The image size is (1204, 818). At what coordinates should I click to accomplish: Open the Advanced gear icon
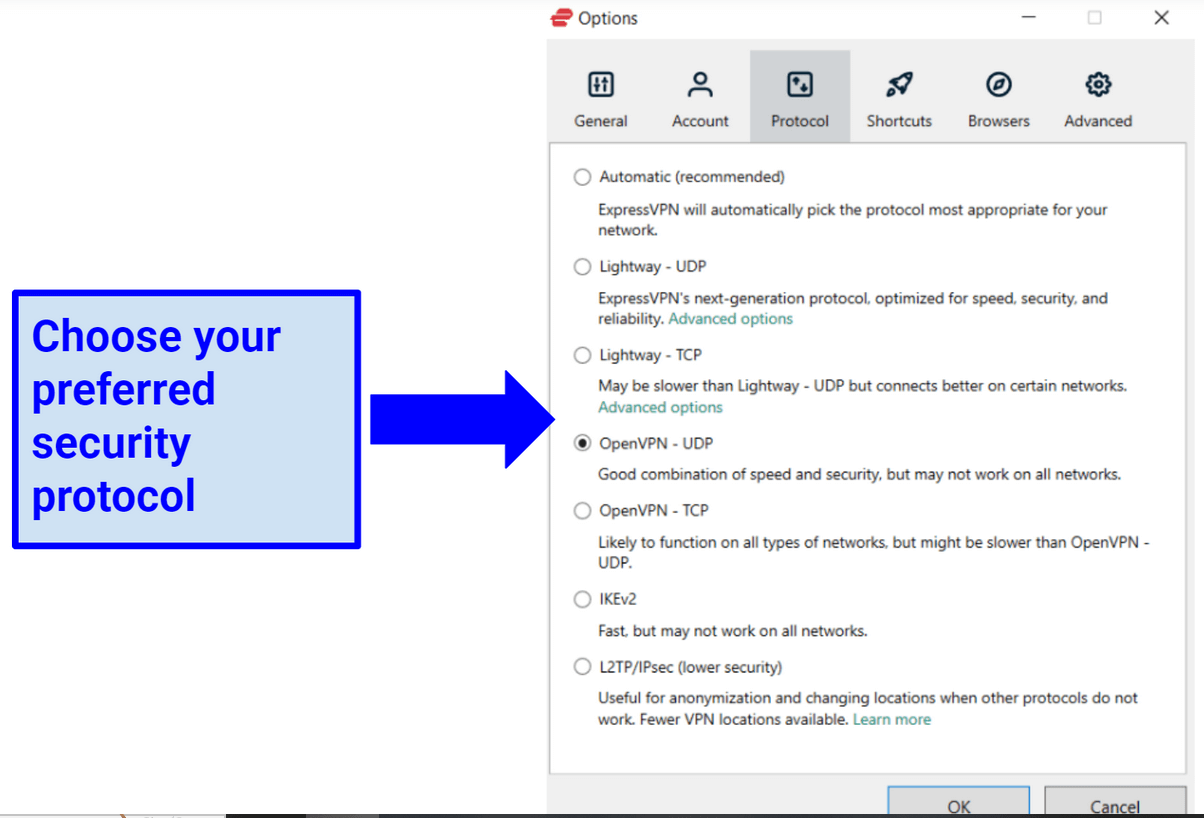1098,84
